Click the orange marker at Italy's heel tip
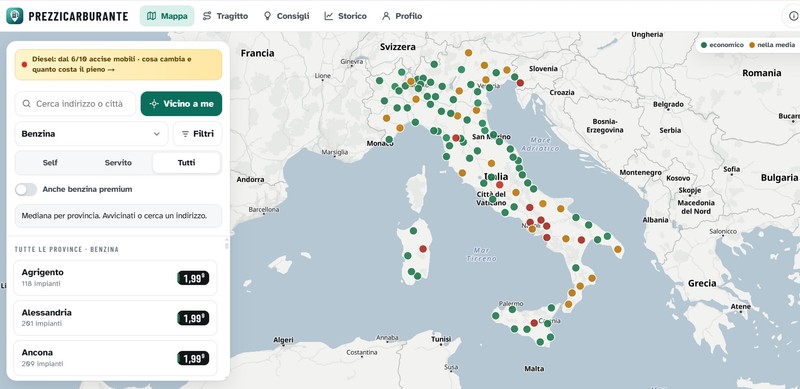Image resolution: width=800 pixels, height=389 pixels. pos(618,250)
